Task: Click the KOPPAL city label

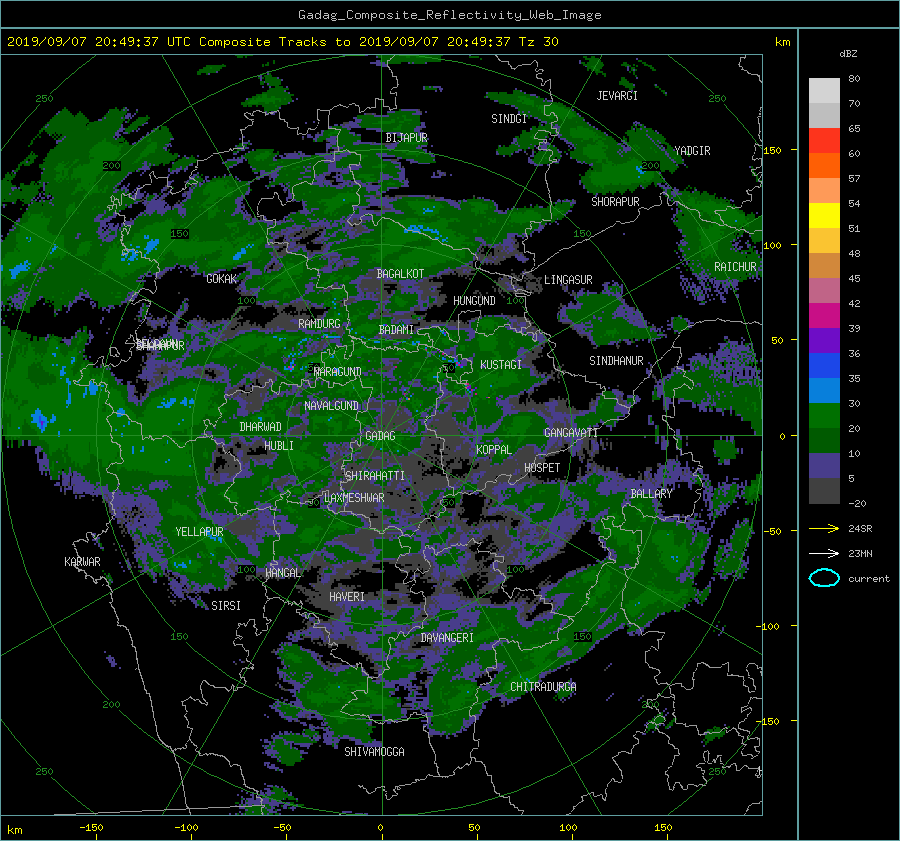Action: pos(494,450)
